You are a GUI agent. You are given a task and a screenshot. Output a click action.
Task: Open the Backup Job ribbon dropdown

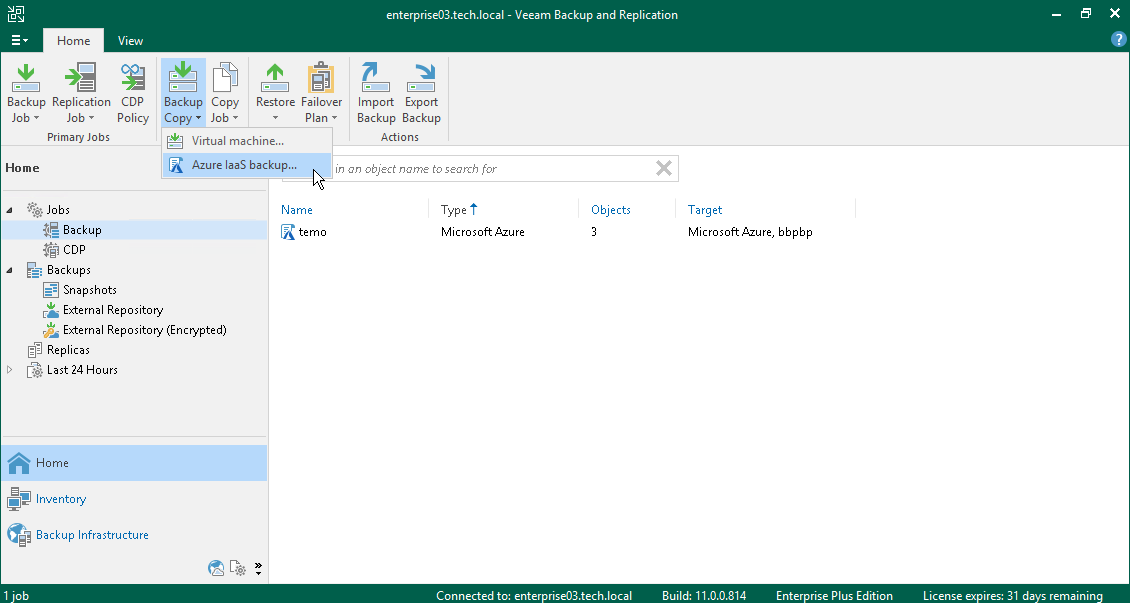tap(26, 93)
